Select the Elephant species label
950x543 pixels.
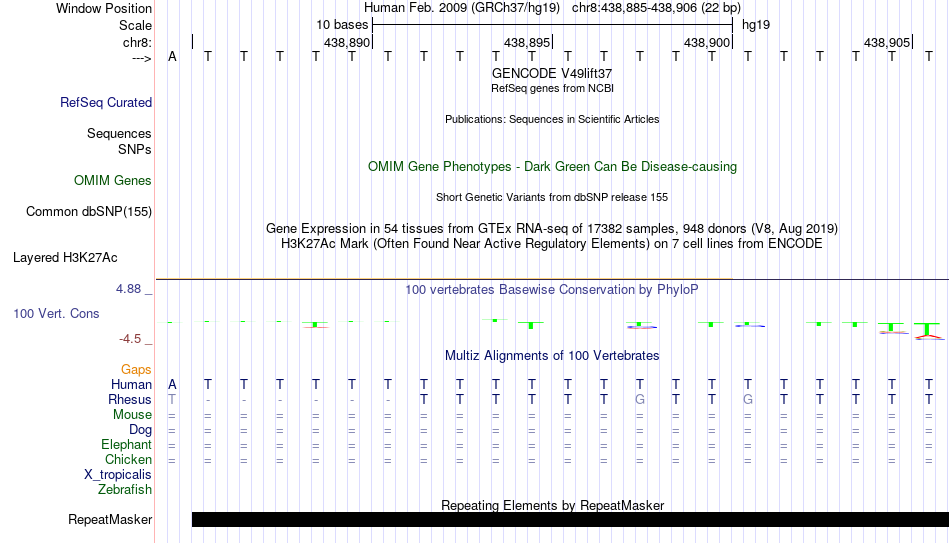point(126,445)
